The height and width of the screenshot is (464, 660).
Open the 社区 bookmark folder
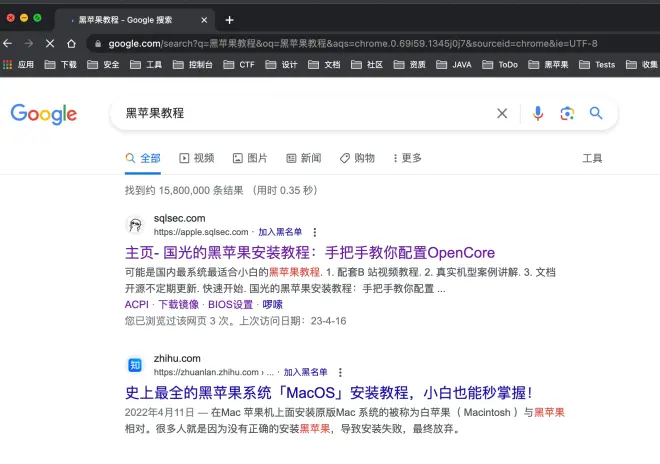tap(367, 64)
